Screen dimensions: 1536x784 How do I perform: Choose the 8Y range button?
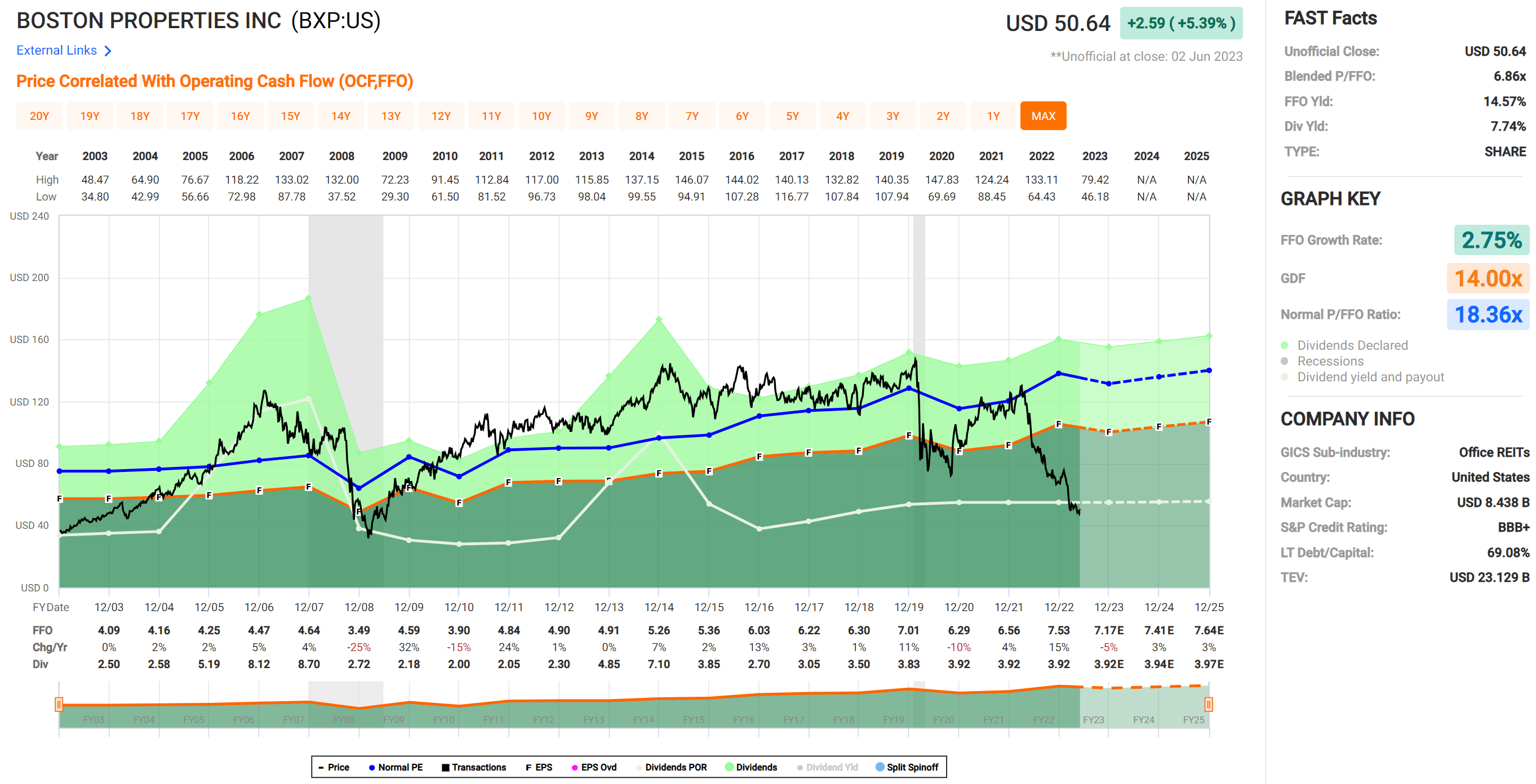click(642, 115)
